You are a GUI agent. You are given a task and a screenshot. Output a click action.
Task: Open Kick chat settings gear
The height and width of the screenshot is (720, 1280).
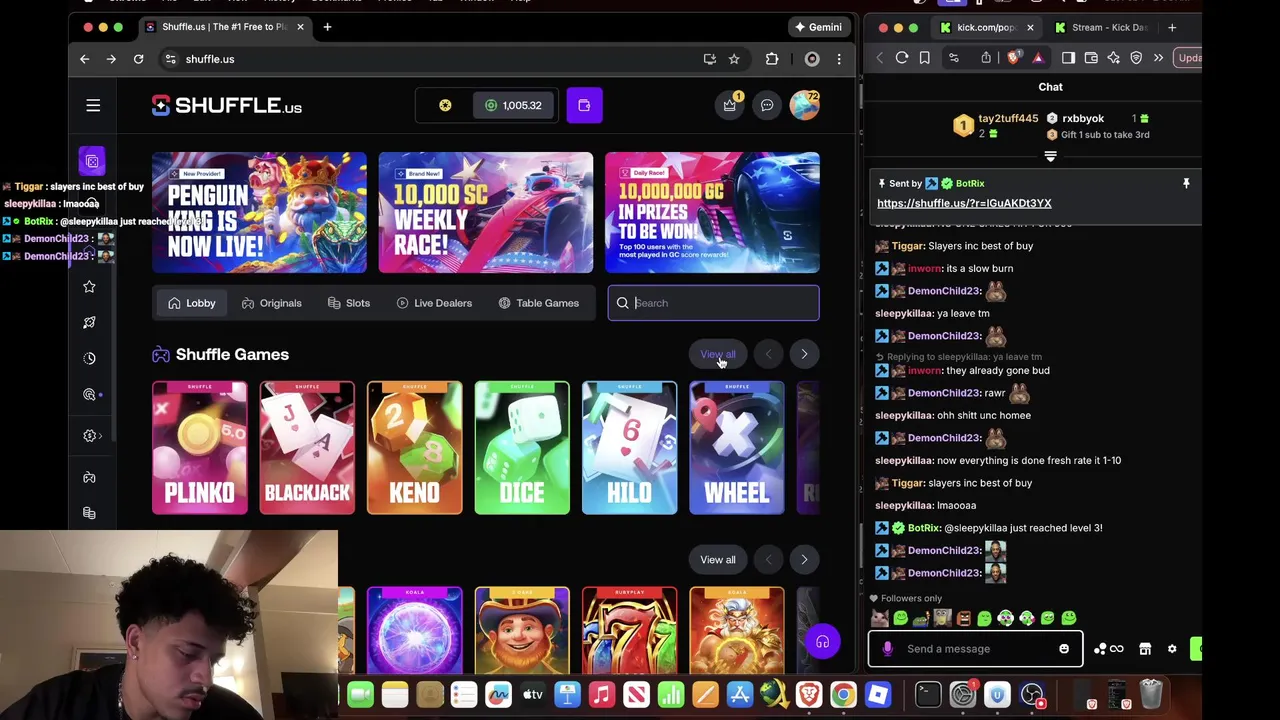pyautogui.click(x=1172, y=649)
